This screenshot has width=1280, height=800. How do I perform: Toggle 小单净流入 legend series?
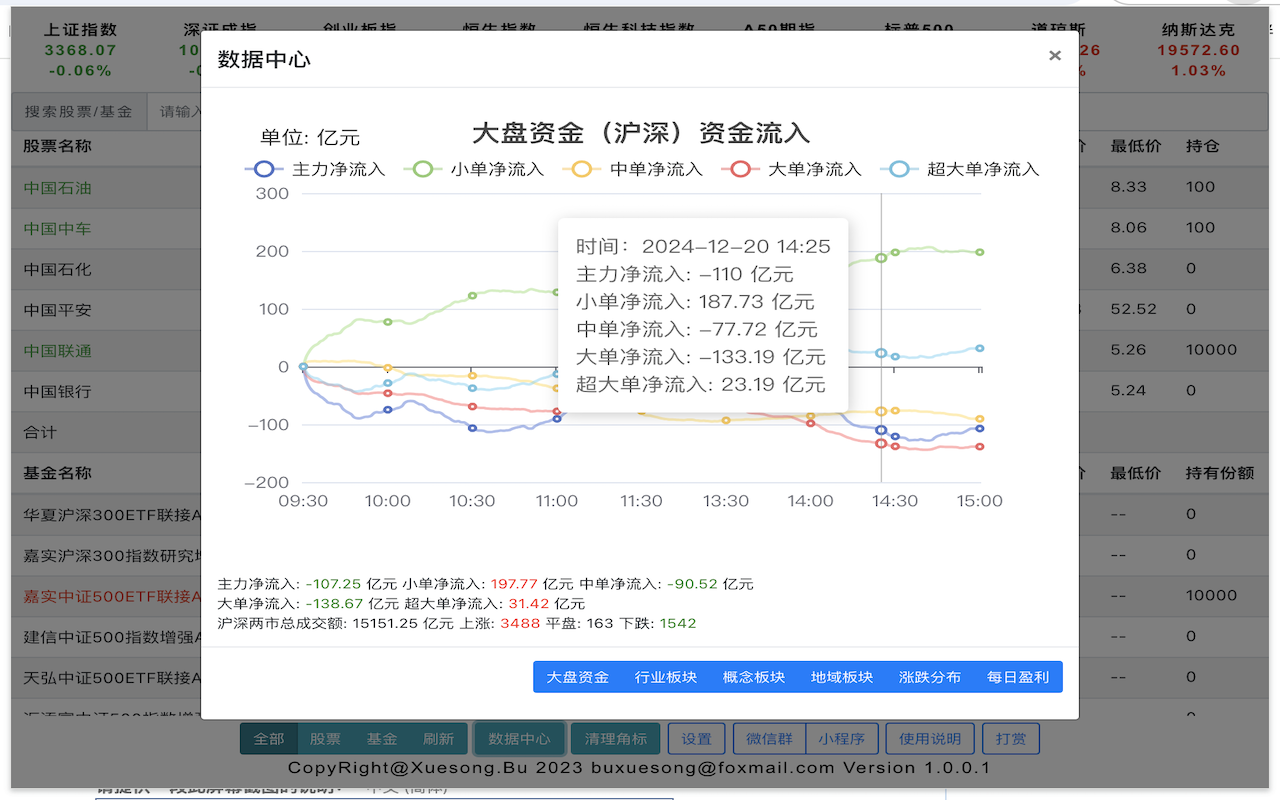click(474, 169)
